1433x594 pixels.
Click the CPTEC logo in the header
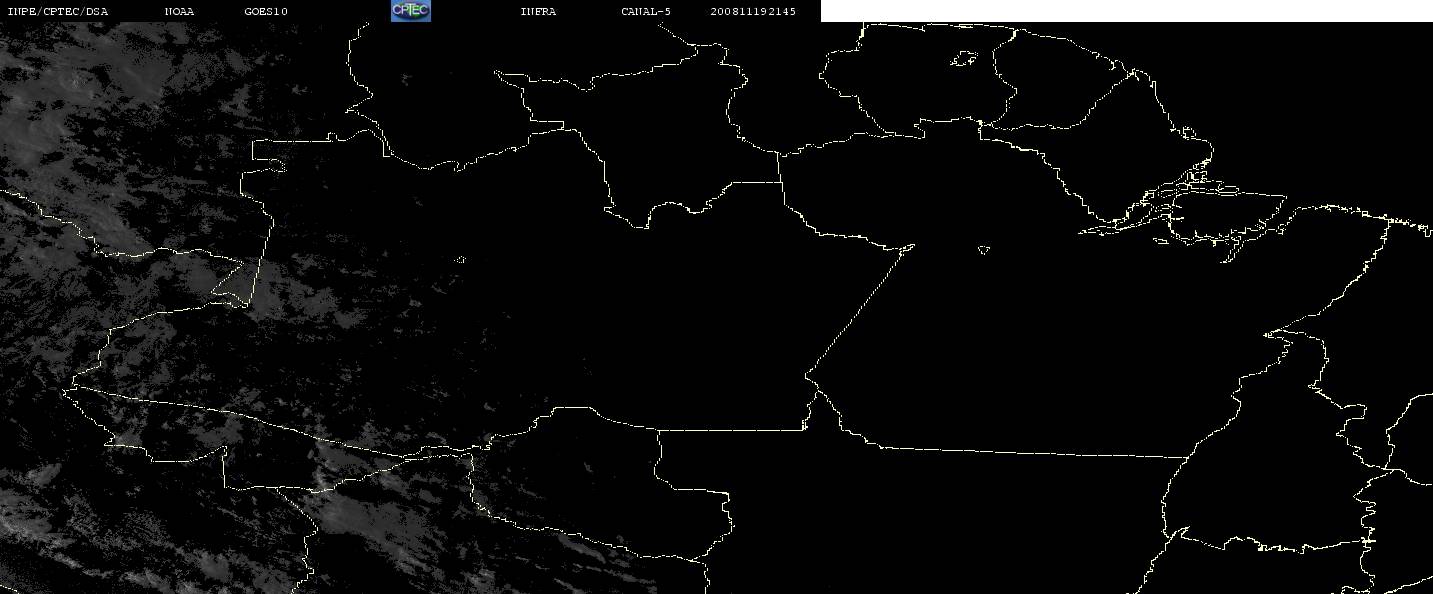(x=410, y=11)
